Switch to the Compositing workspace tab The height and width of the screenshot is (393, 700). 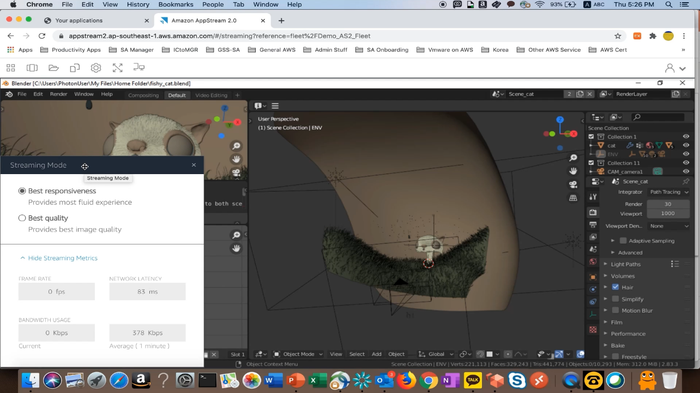143,95
